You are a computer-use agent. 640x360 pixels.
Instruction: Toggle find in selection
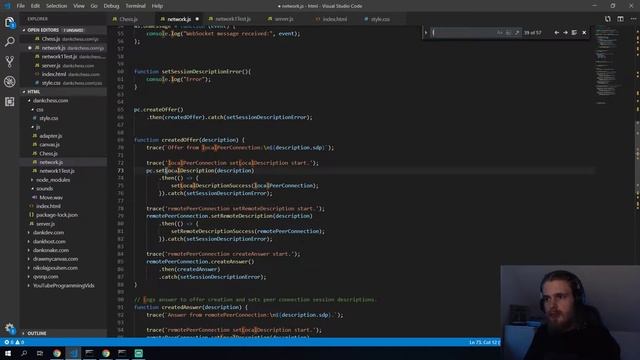(574, 32)
